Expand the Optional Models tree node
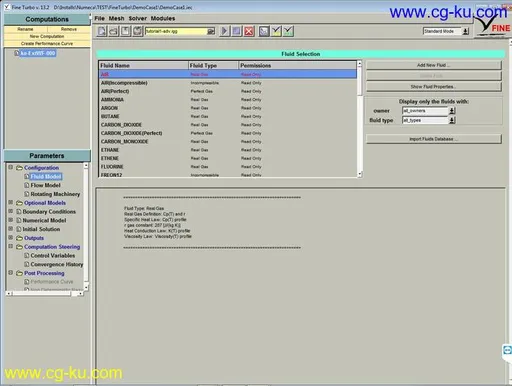Viewport: 512px width, 386px height. [x=10, y=202]
